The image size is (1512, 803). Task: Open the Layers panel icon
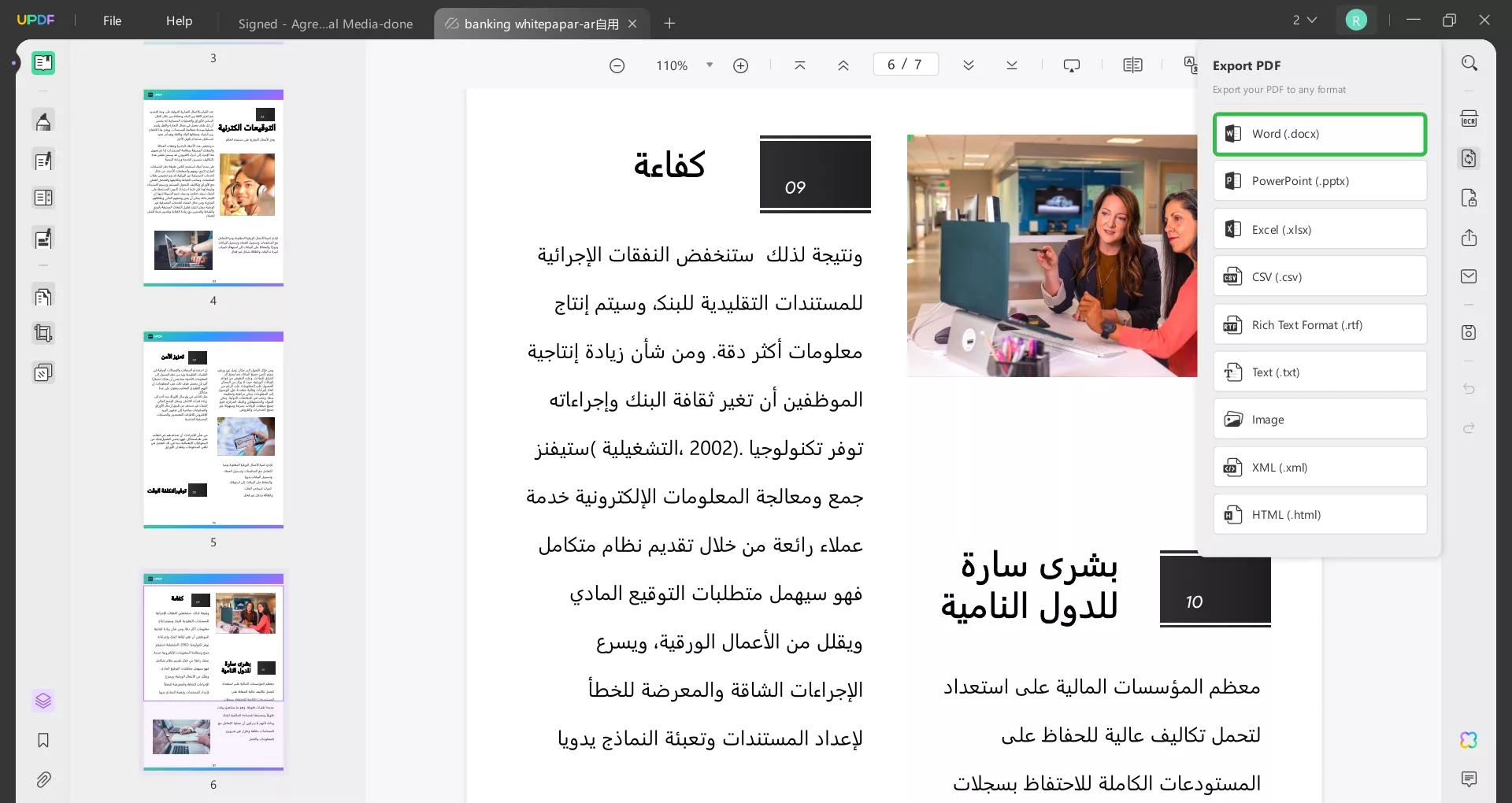[x=43, y=701]
